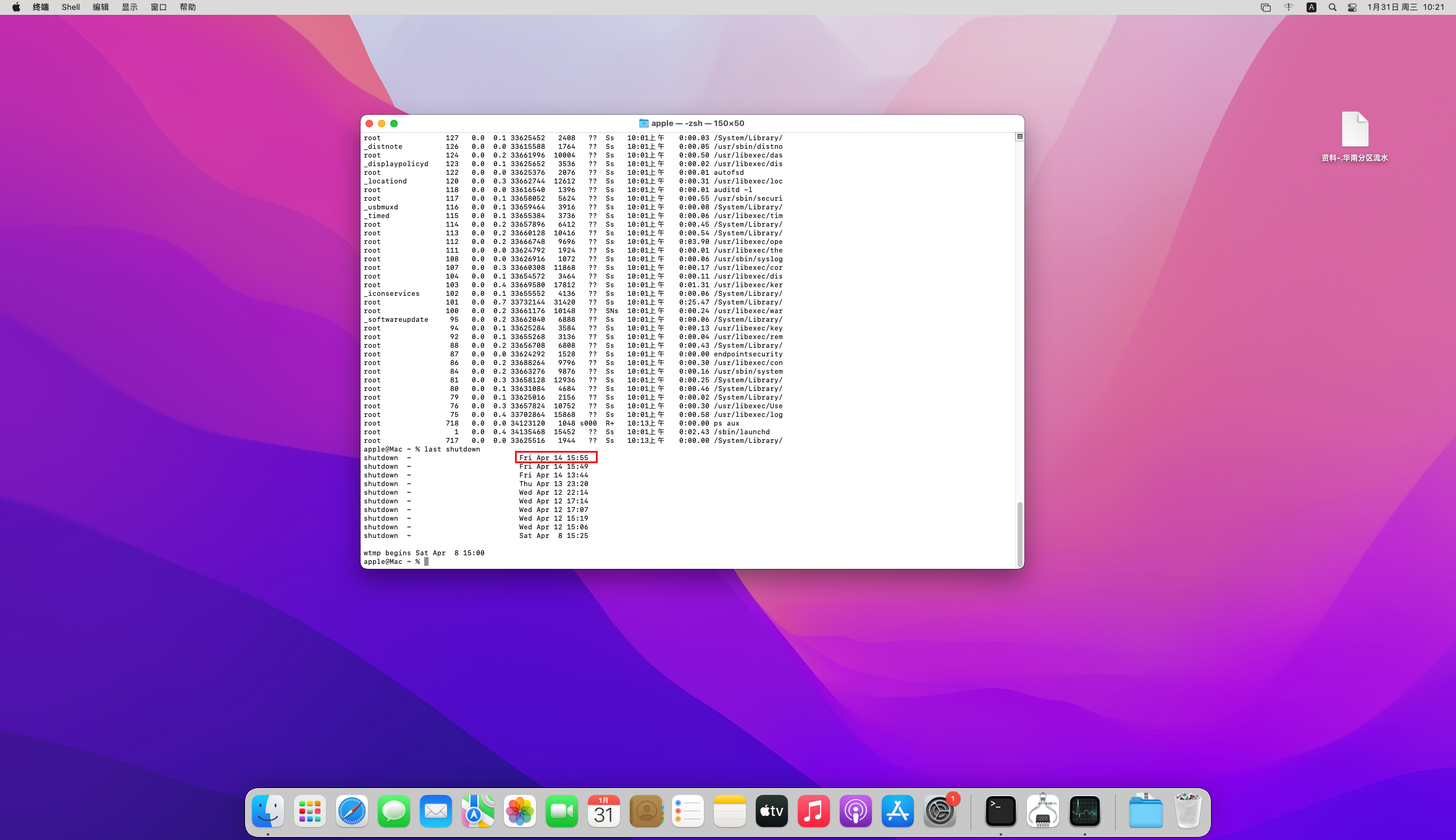
Task: Open Control Center in menu bar
Action: [x=1352, y=7]
